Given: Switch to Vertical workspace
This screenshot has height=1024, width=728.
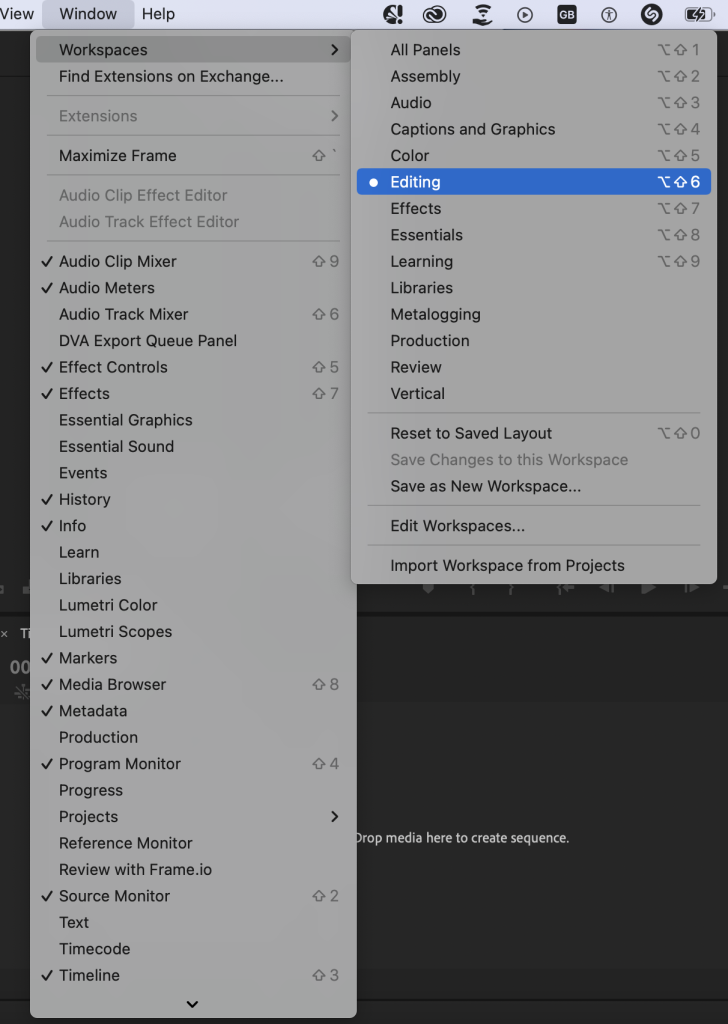Looking at the screenshot, I should point(533,393).
